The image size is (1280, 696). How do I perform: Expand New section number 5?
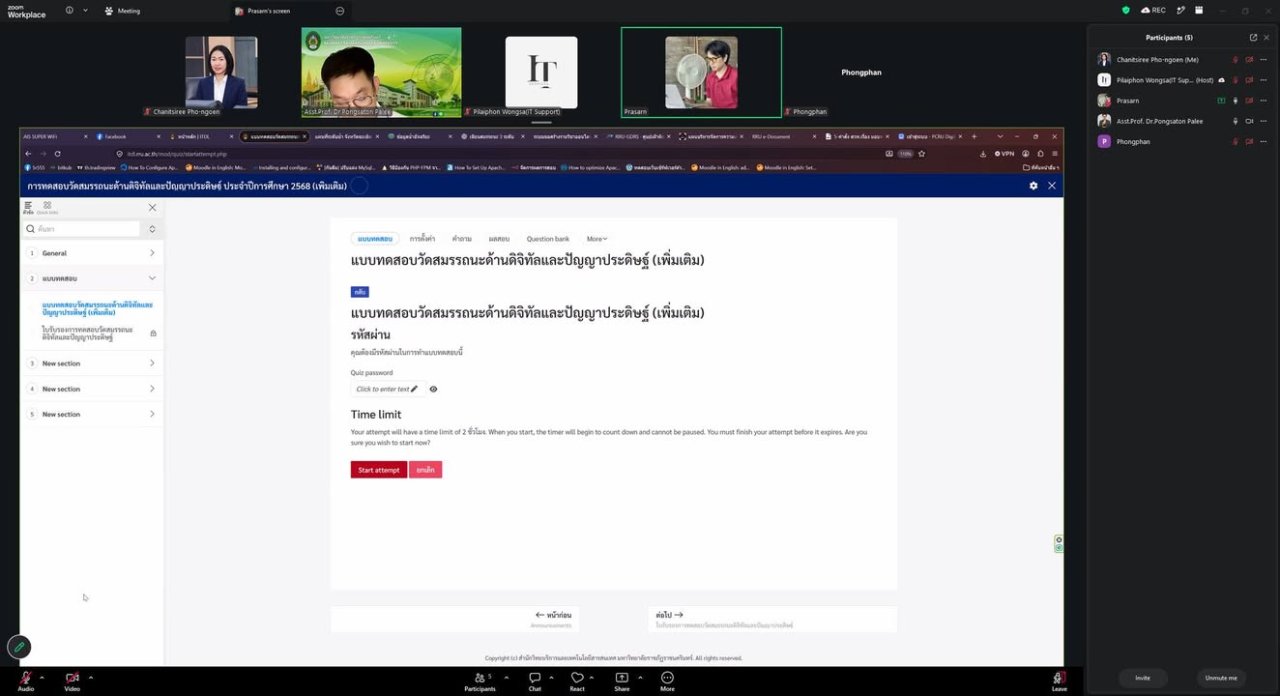pyautogui.click(x=152, y=414)
